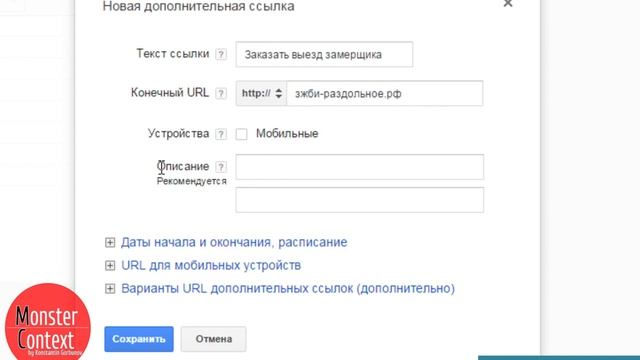The image size is (640, 360).
Task: Open the http:// protocol dropdown
Action: click(261, 93)
